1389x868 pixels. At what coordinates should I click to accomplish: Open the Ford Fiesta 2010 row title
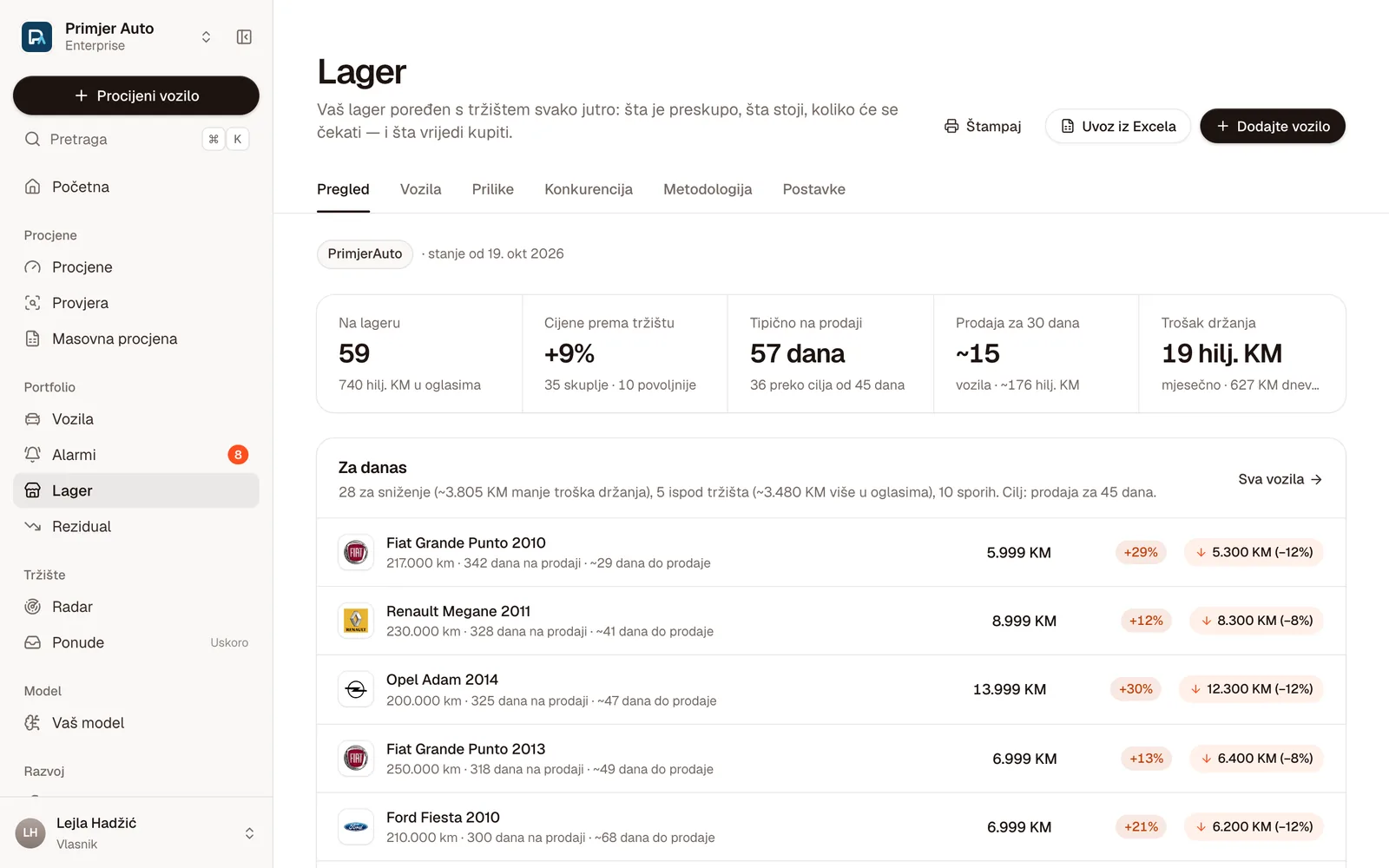444,818
